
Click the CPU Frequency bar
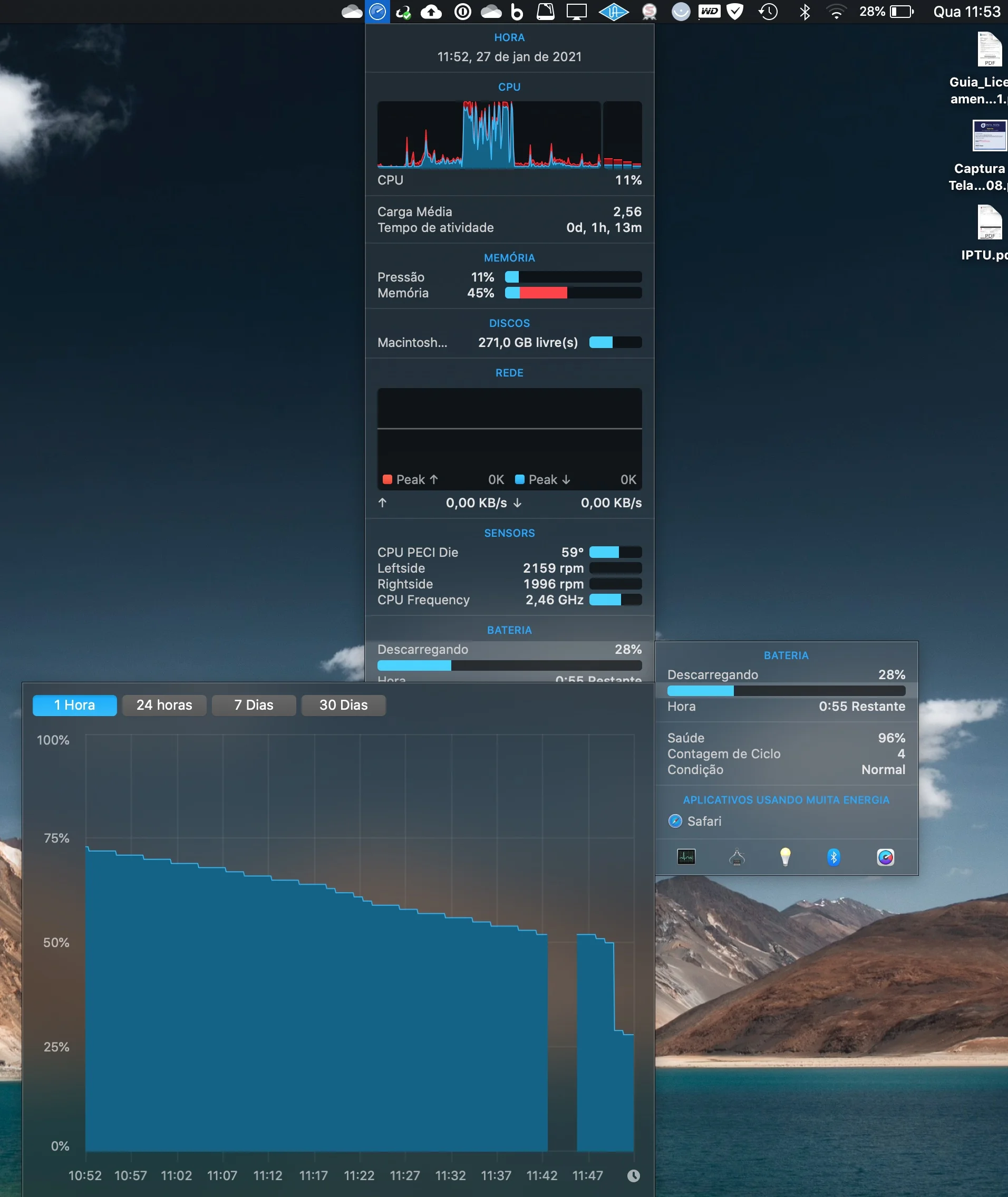[615, 600]
